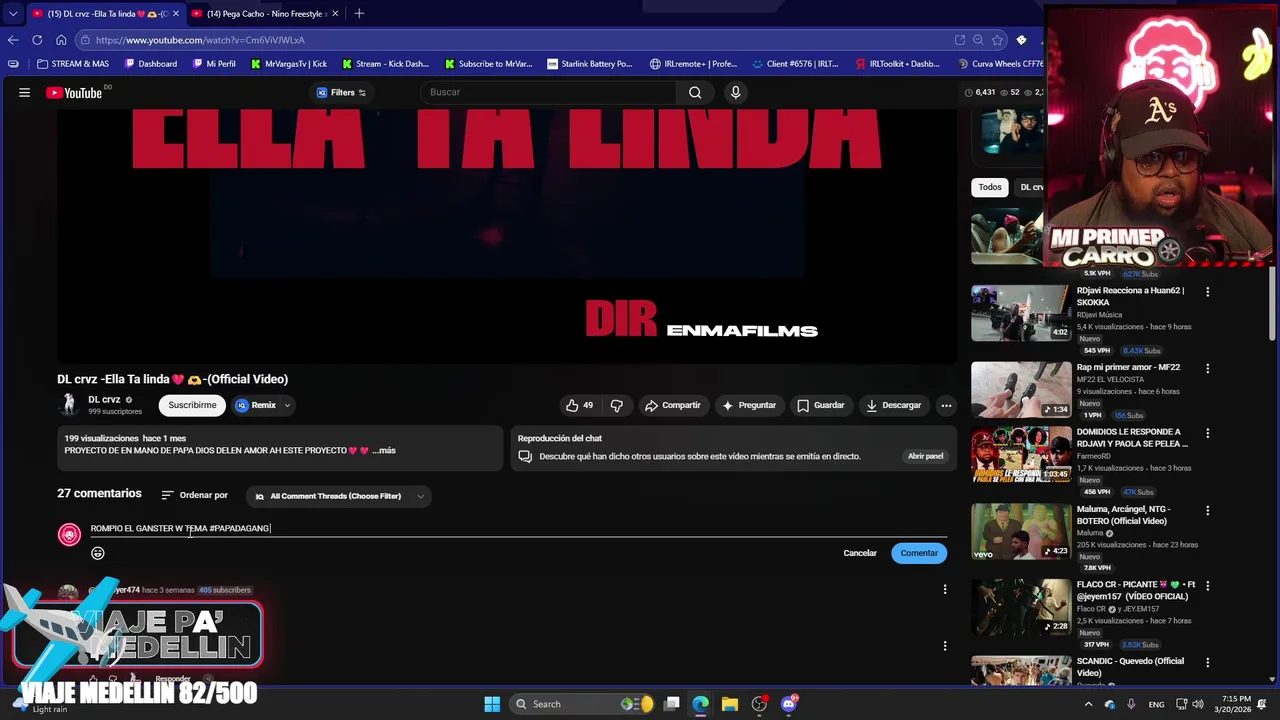Go to the YouTube home logo
This screenshot has width=1280, height=720.
coord(74,92)
